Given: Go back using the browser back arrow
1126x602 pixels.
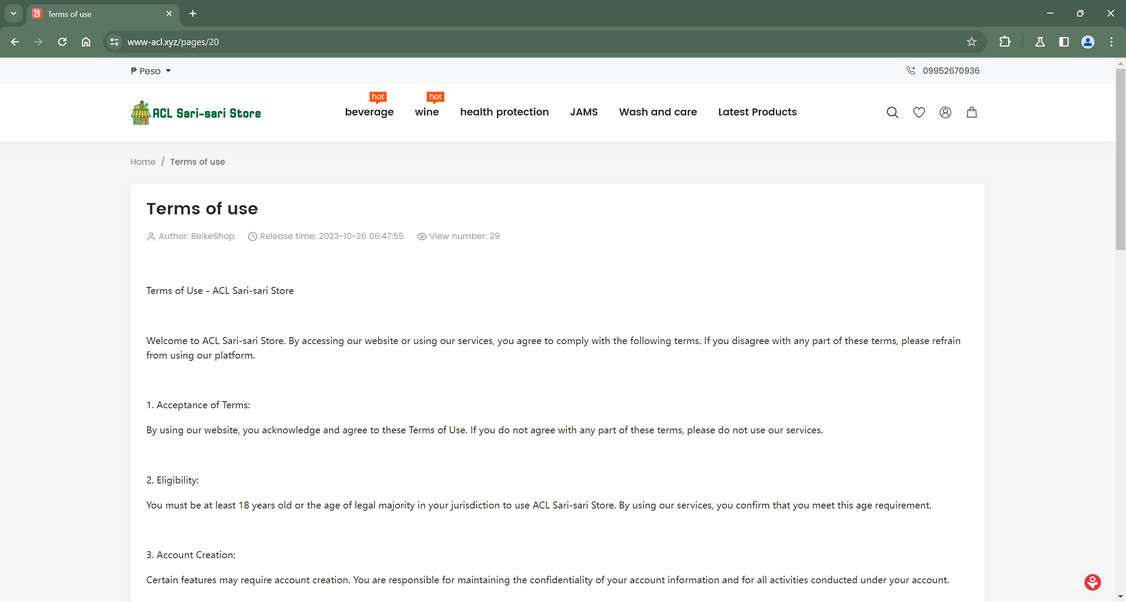Looking at the screenshot, I should point(14,42).
